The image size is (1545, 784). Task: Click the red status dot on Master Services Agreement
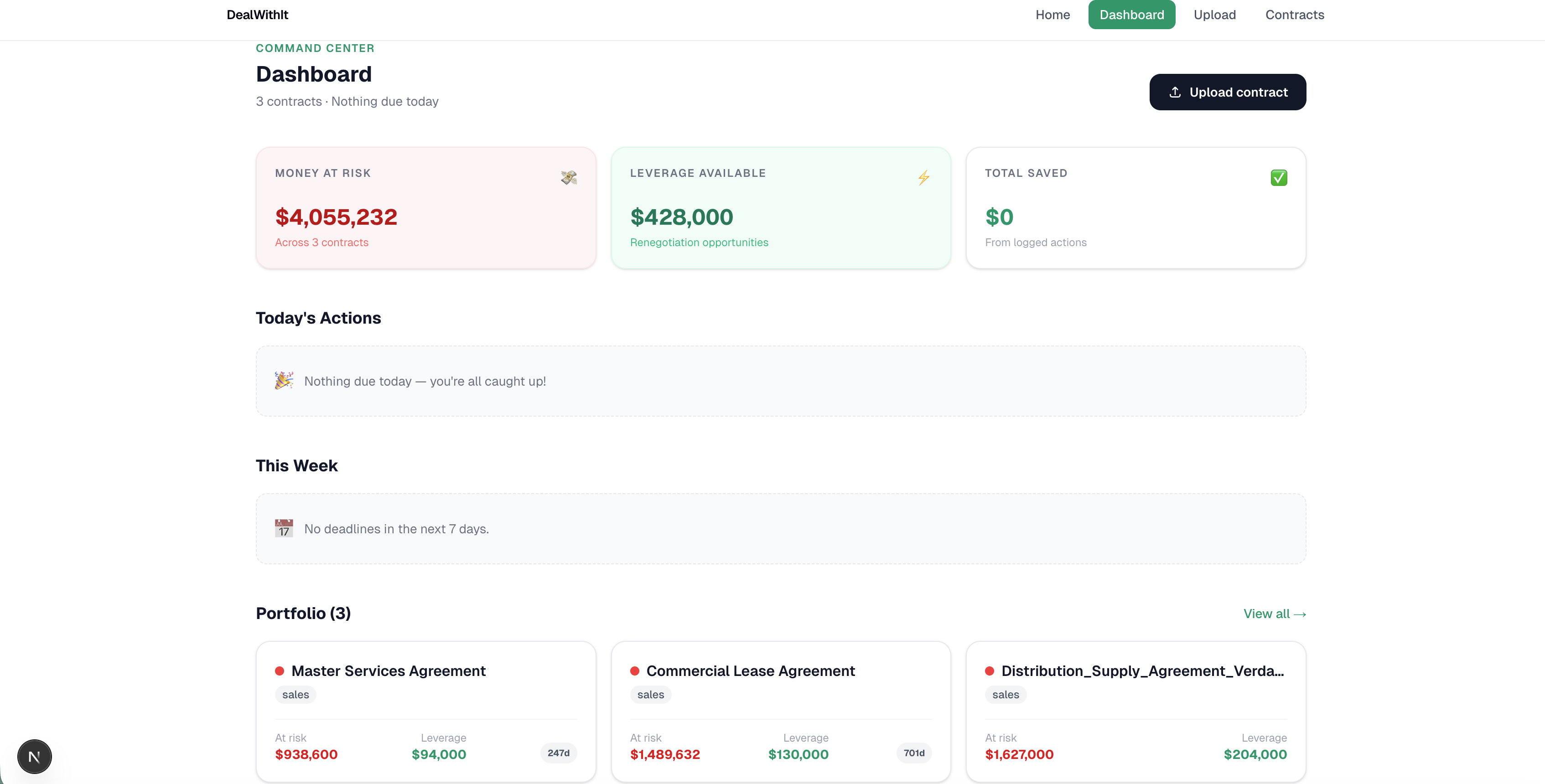[x=280, y=671]
